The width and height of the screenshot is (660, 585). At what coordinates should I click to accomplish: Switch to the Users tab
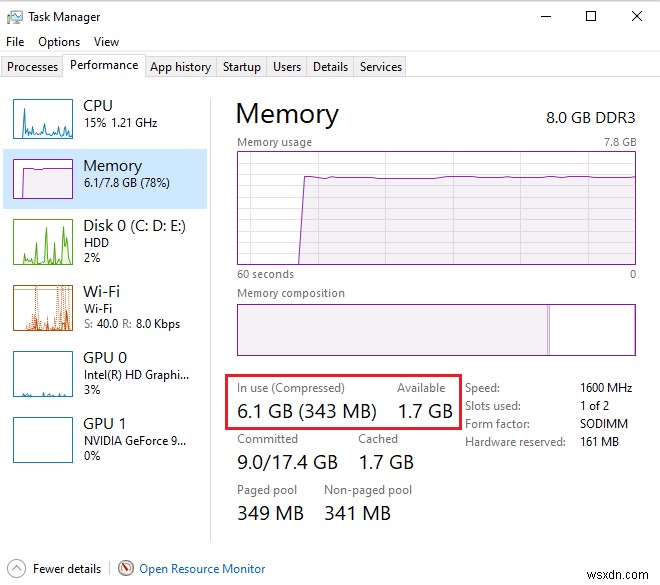pyautogui.click(x=287, y=67)
